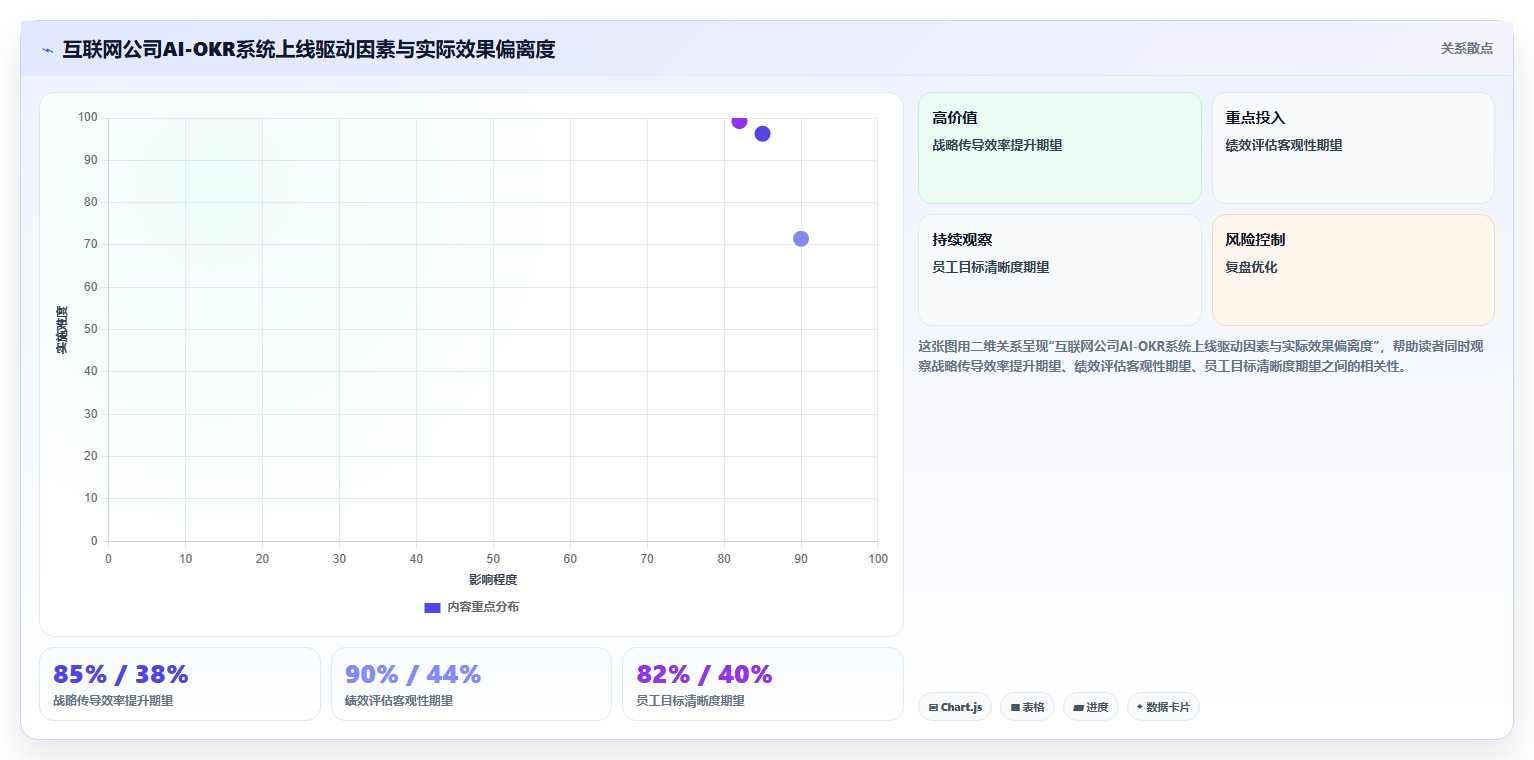Click 战略传导效率提升期望 in 高价值 card
This screenshot has width=1534, height=760.
pos(997,145)
